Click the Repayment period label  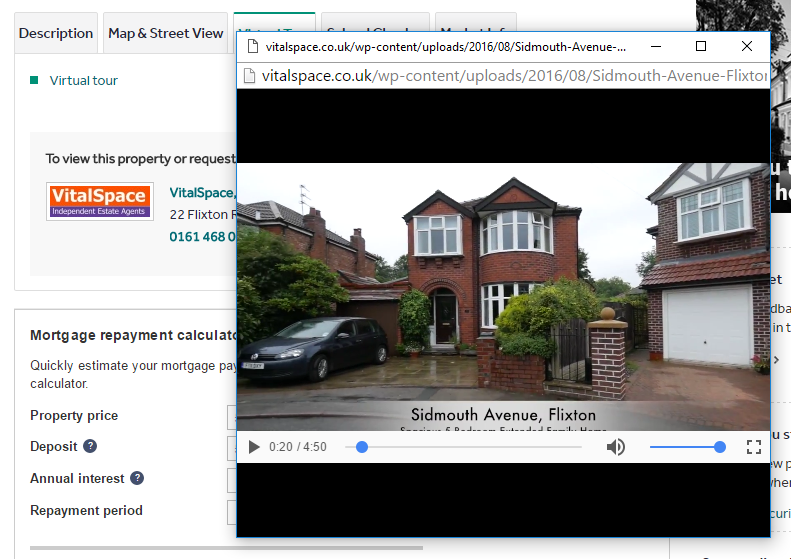point(86,511)
